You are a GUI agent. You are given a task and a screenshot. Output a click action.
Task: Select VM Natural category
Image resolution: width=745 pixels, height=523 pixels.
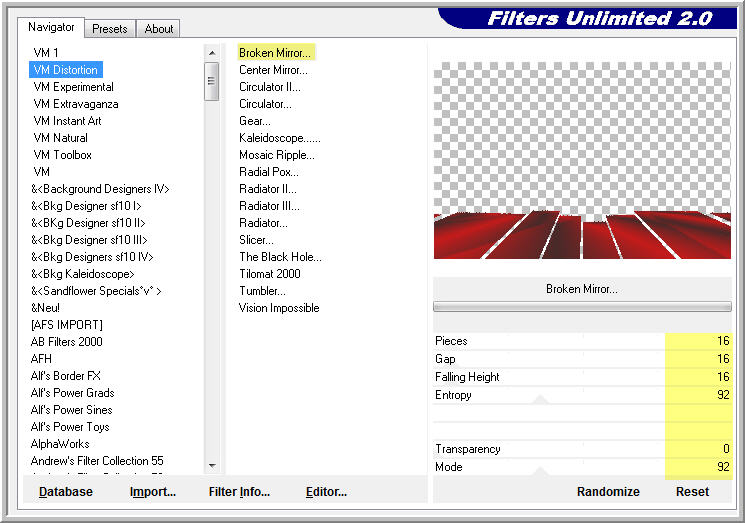[x=61, y=138]
